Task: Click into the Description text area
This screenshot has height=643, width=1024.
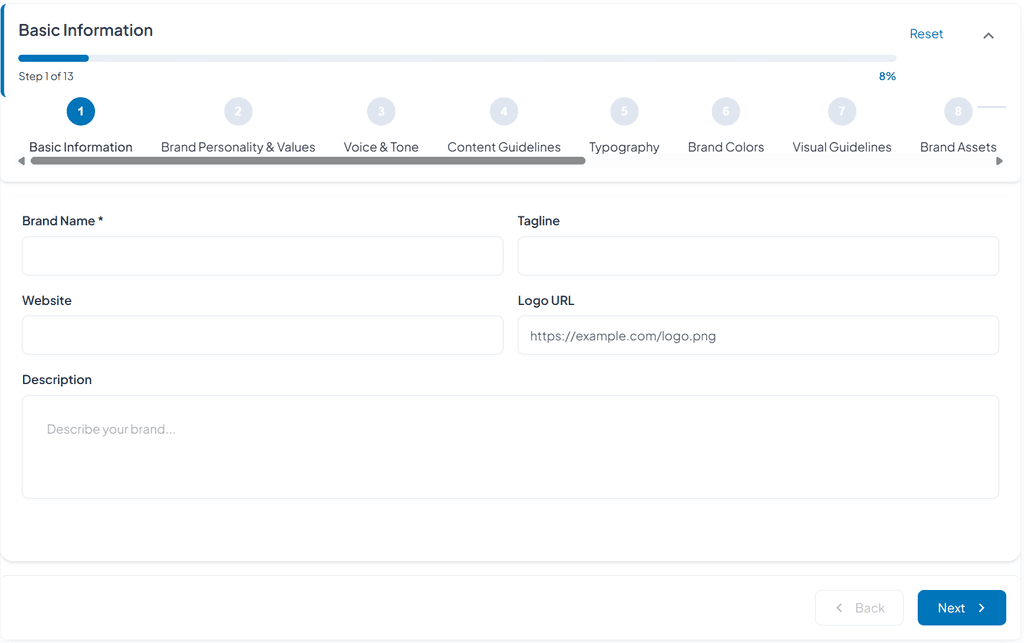Action: 511,447
